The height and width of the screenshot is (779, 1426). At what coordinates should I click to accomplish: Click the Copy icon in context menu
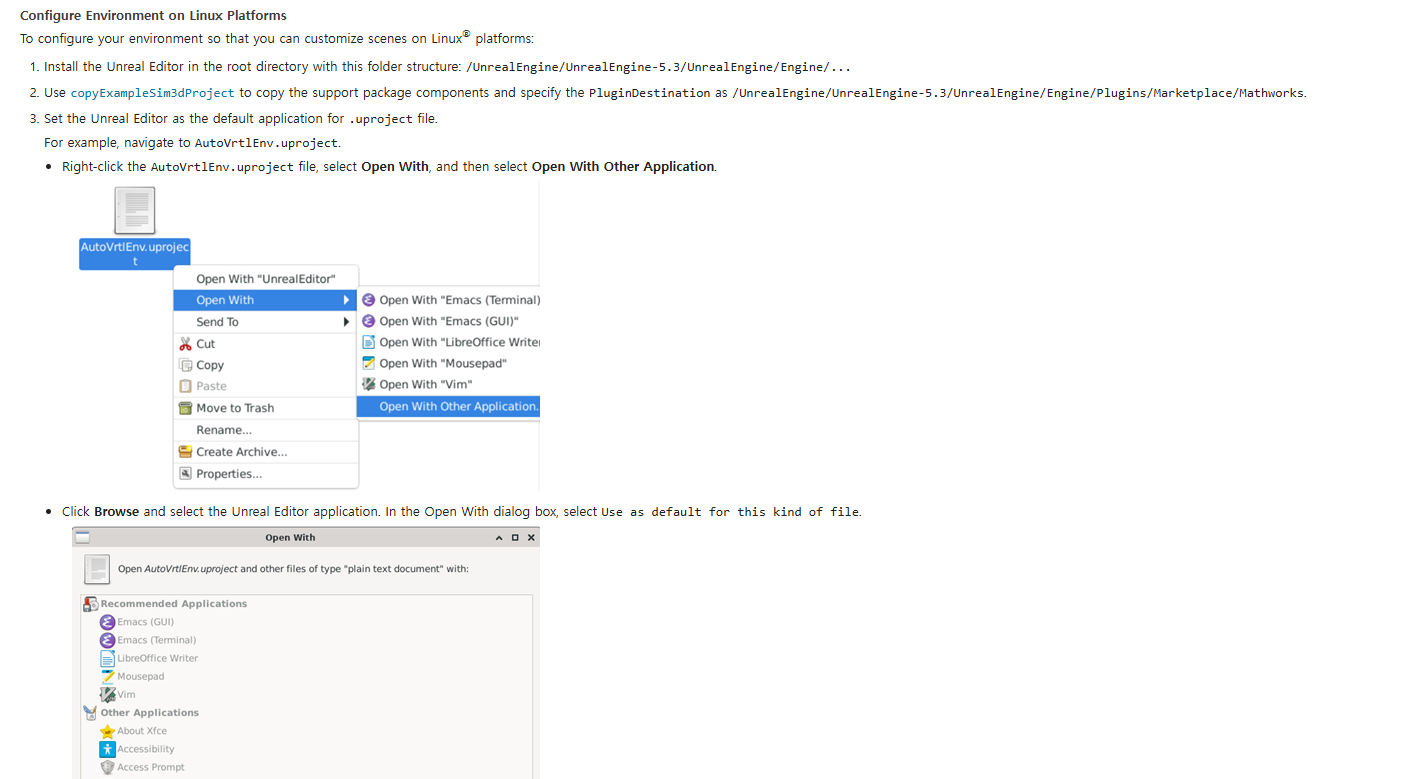(x=185, y=365)
